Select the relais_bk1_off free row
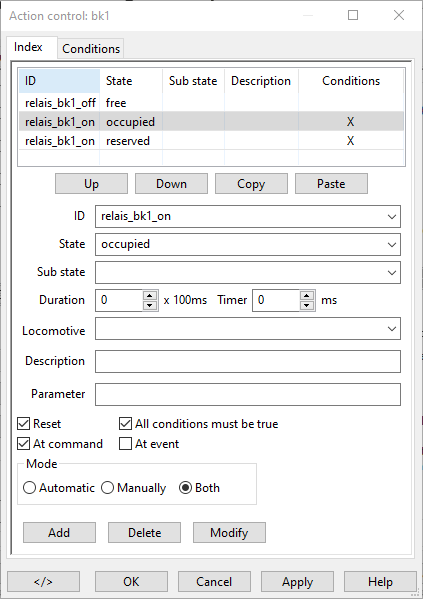This screenshot has height=599, width=423. click(x=211, y=103)
